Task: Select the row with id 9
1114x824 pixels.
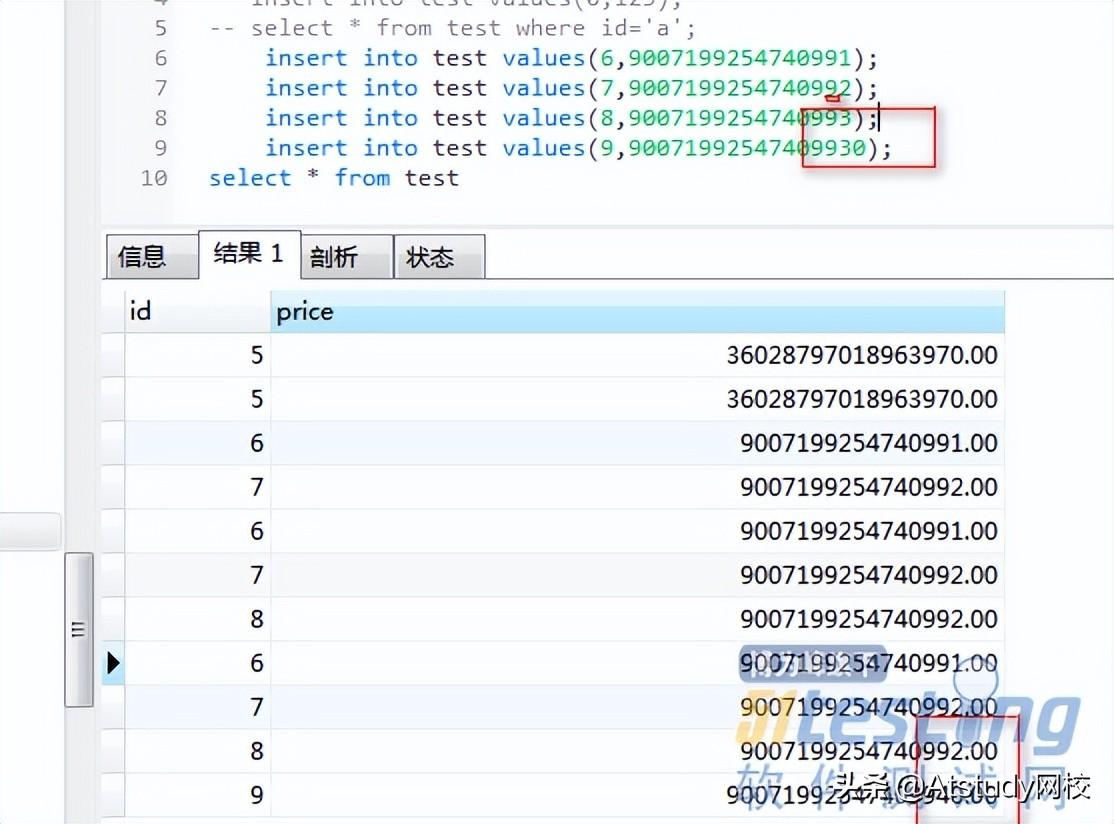Action: (258, 794)
